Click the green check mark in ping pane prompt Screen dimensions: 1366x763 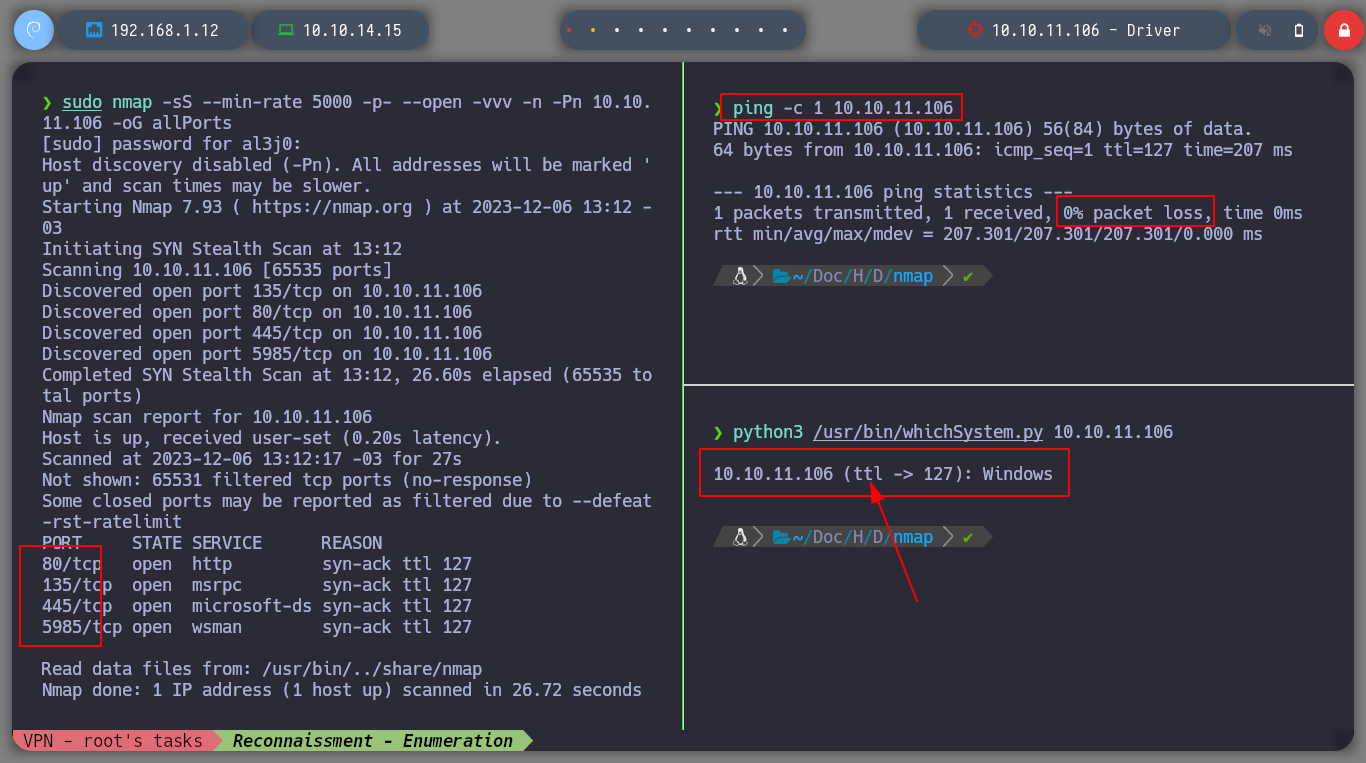967,276
